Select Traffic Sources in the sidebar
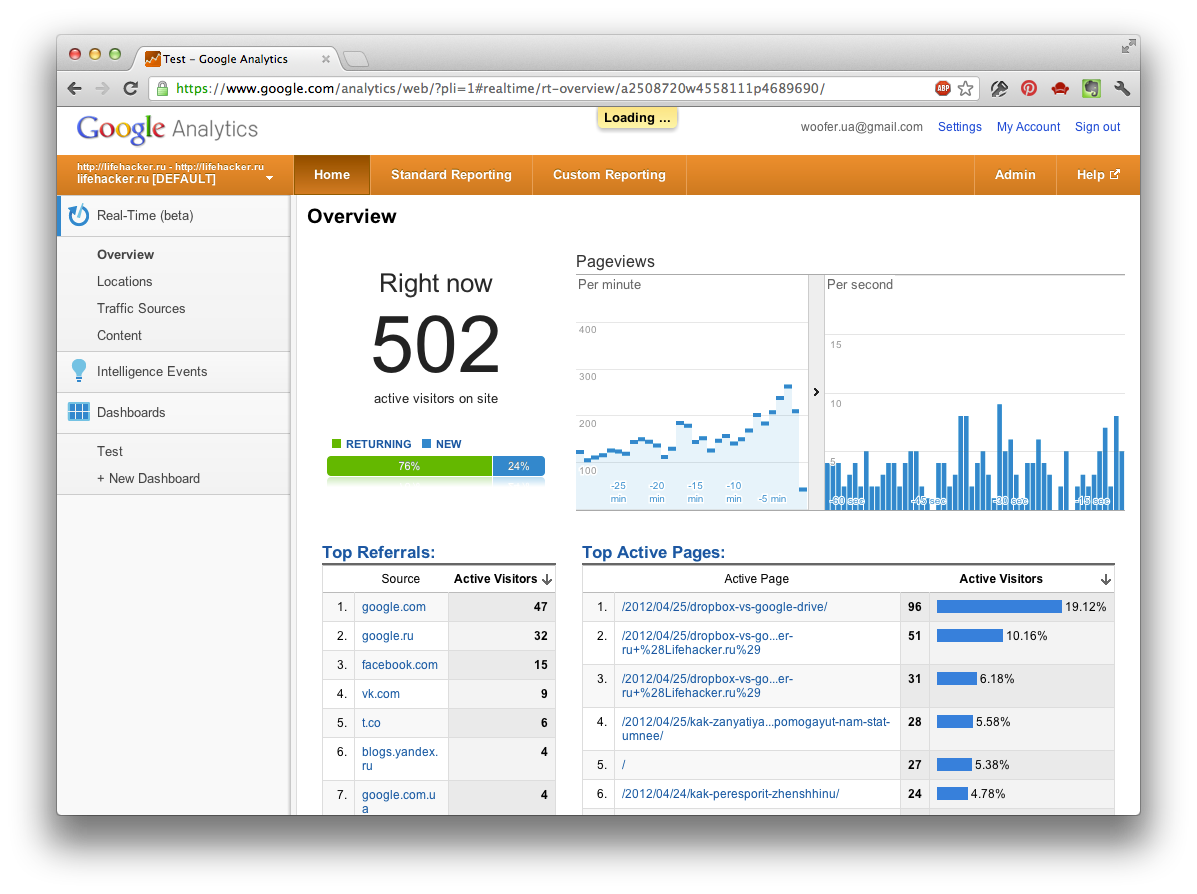 pos(141,308)
